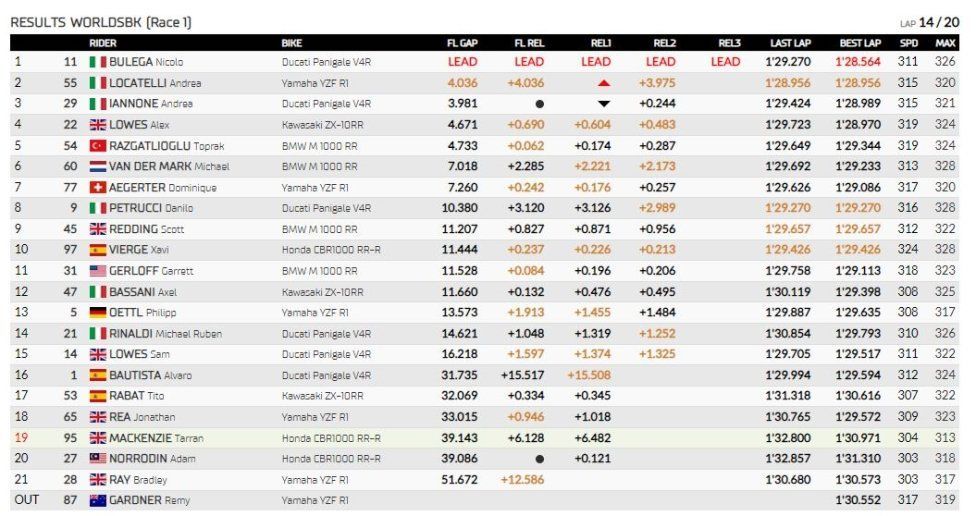Click the red up arrow in LOCATELLI row

[x=603, y=83]
